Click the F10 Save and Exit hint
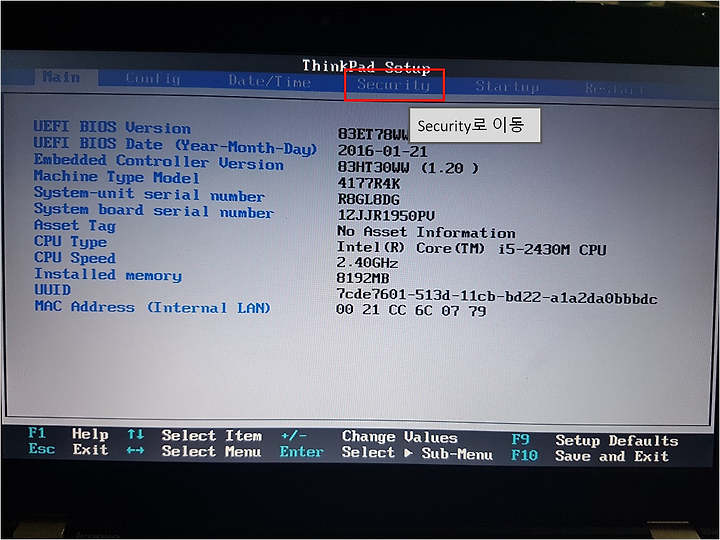 (590, 456)
